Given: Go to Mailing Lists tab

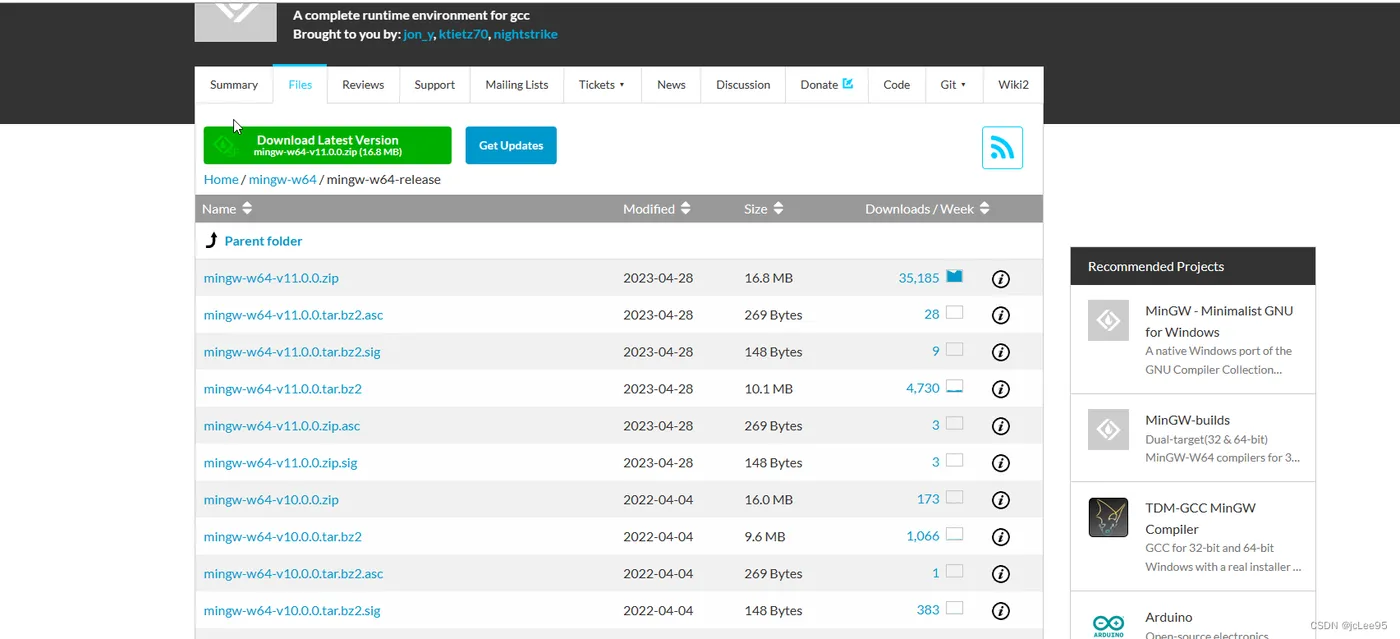Looking at the screenshot, I should (x=517, y=85).
